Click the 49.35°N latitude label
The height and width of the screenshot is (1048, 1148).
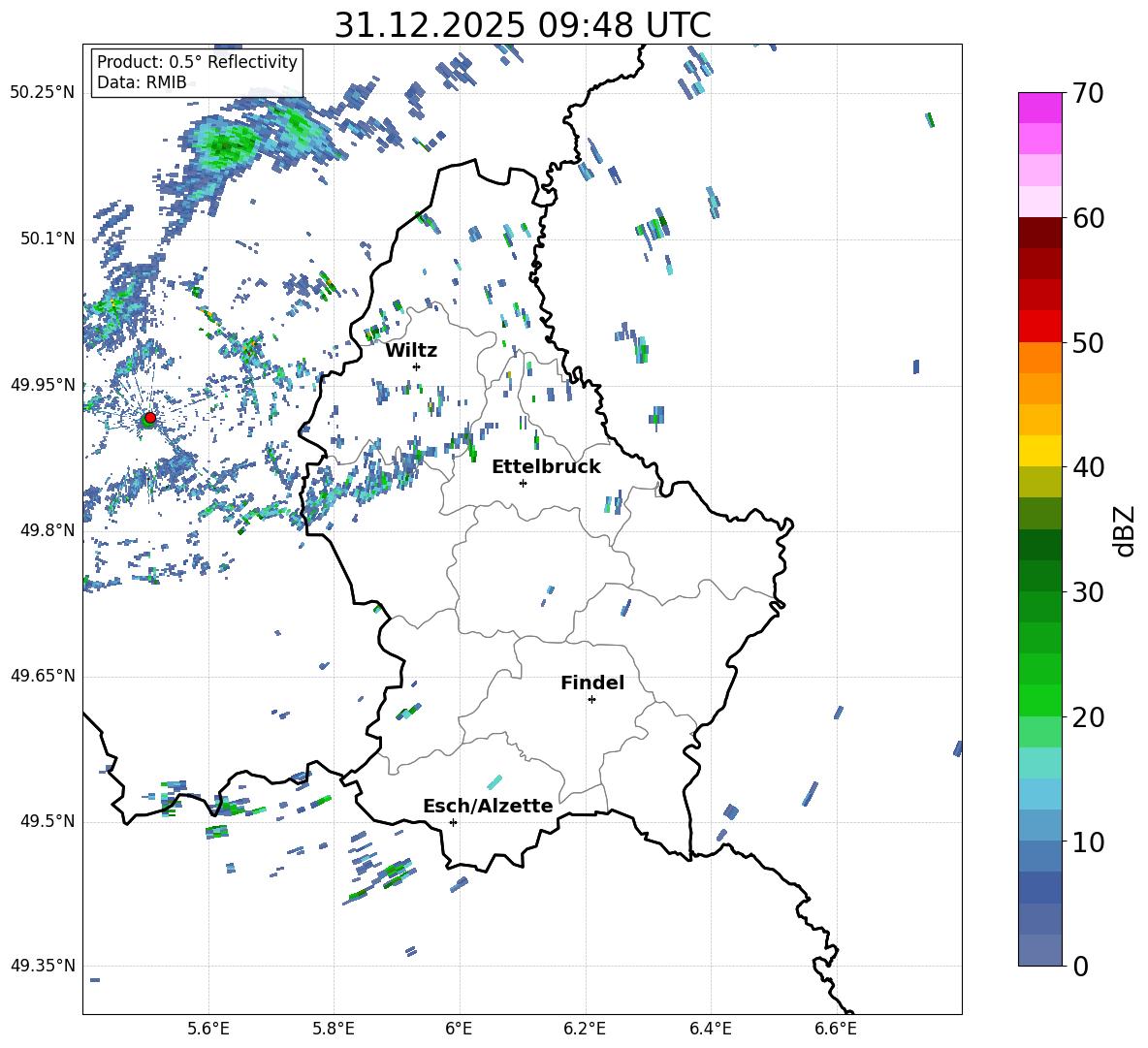pyautogui.click(x=43, y=966)
